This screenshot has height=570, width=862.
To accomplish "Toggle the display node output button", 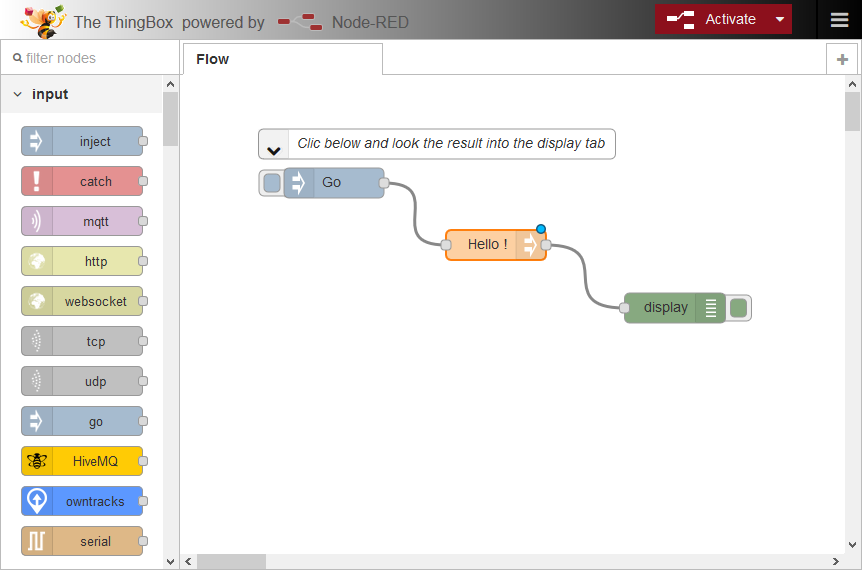I will (x=739, y=308).
